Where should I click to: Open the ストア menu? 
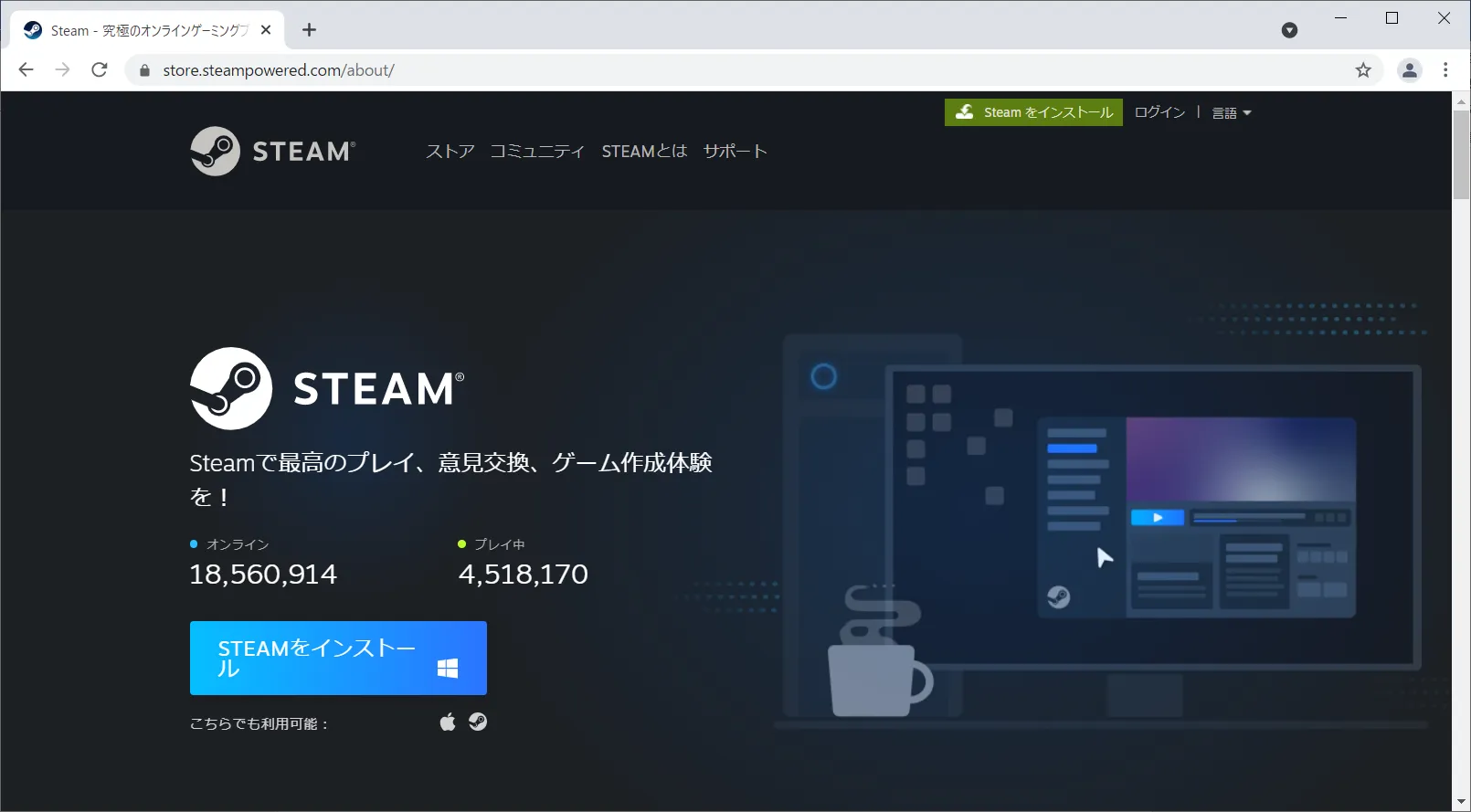pyautogui.click(x=450, y=151)
